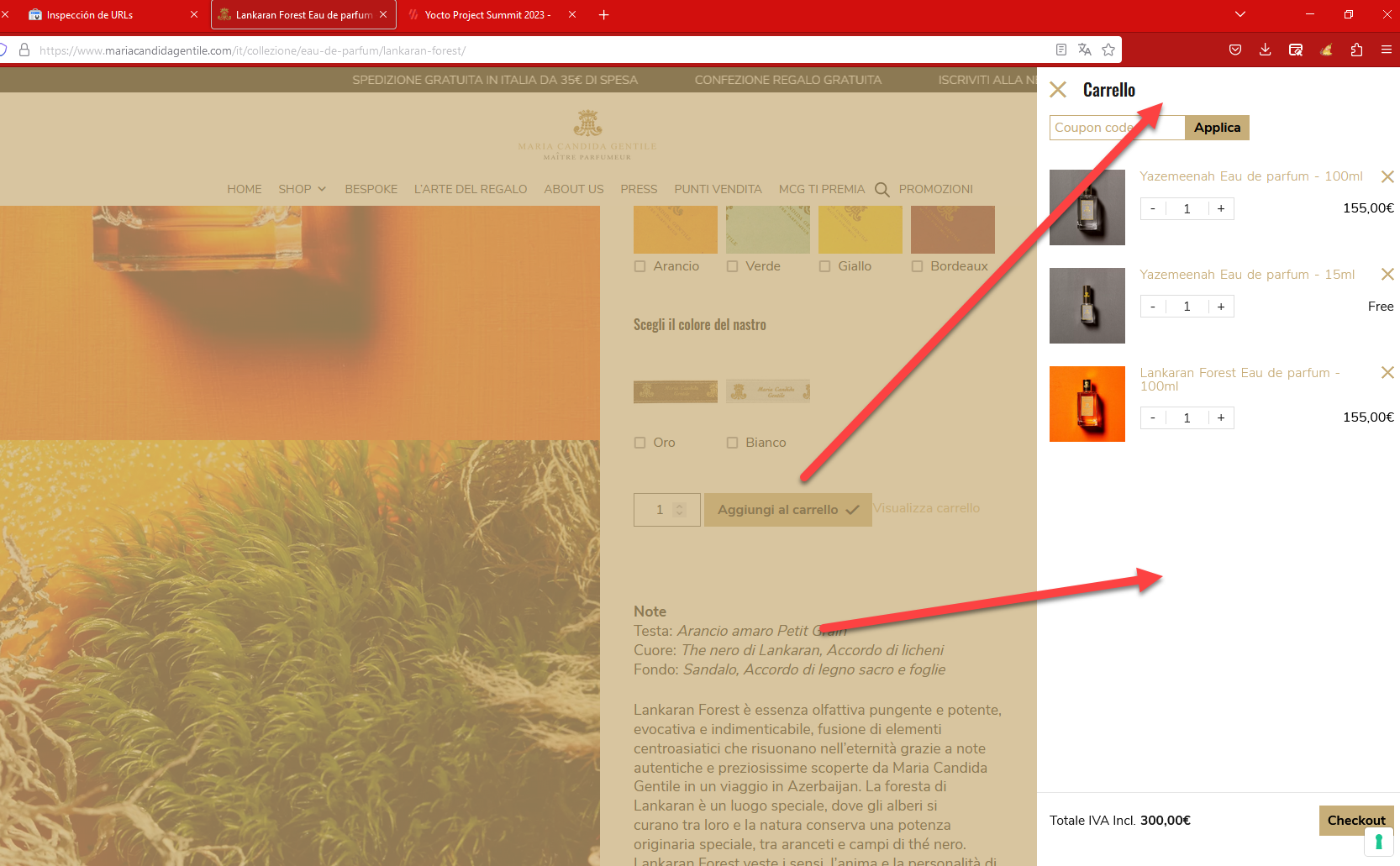Open Yazemeenah Eau de parfum - 15ml link
1400x866 pixels.
(x=1247, y=275)
